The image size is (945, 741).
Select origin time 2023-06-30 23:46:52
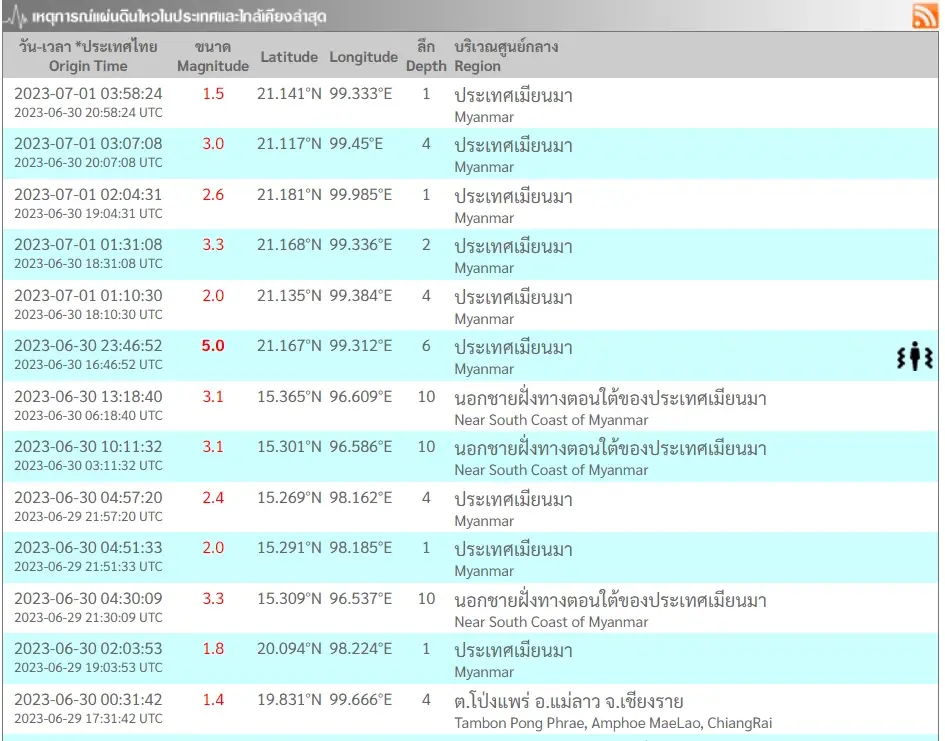(x=88, y=346)
